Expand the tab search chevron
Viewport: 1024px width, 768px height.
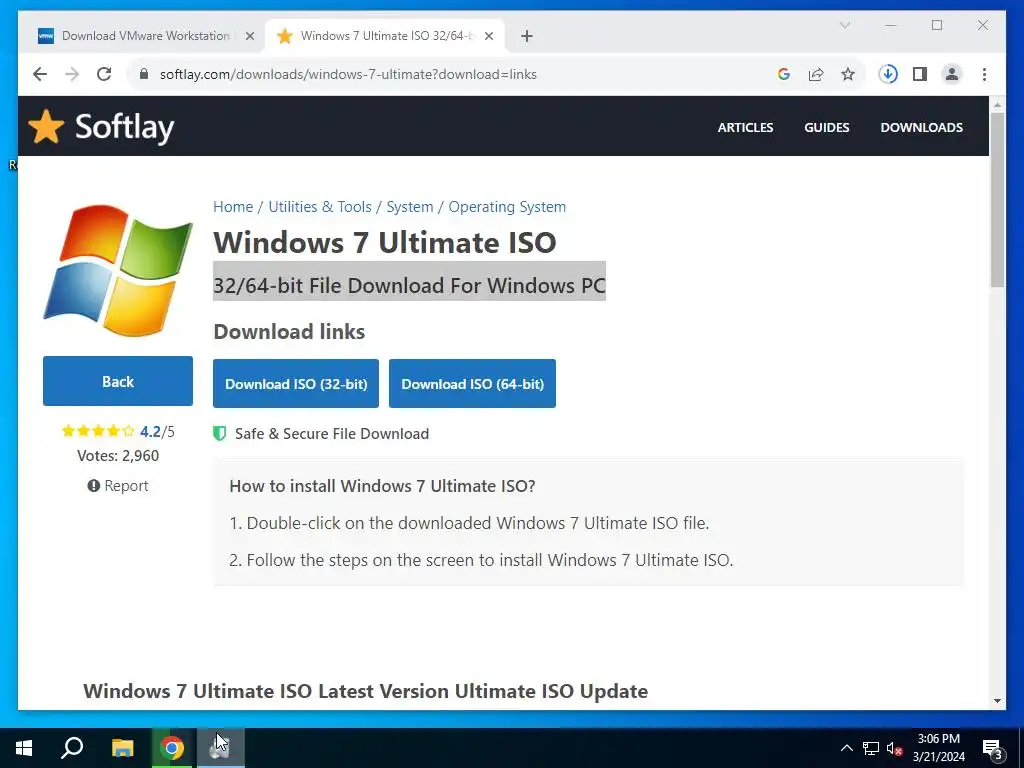tap(844, 25)
